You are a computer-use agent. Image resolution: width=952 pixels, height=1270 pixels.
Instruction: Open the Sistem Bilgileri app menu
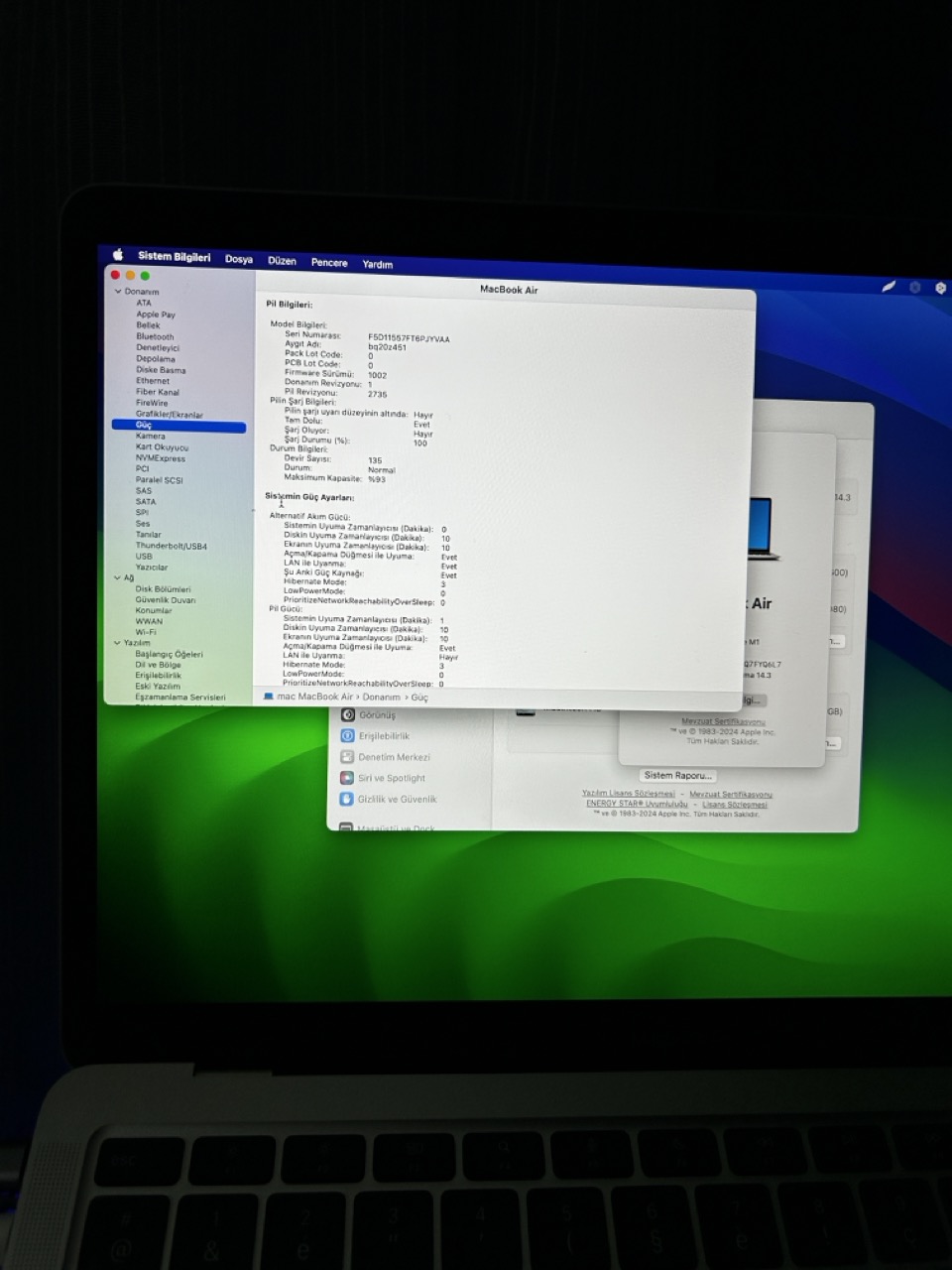pos(175,256)
